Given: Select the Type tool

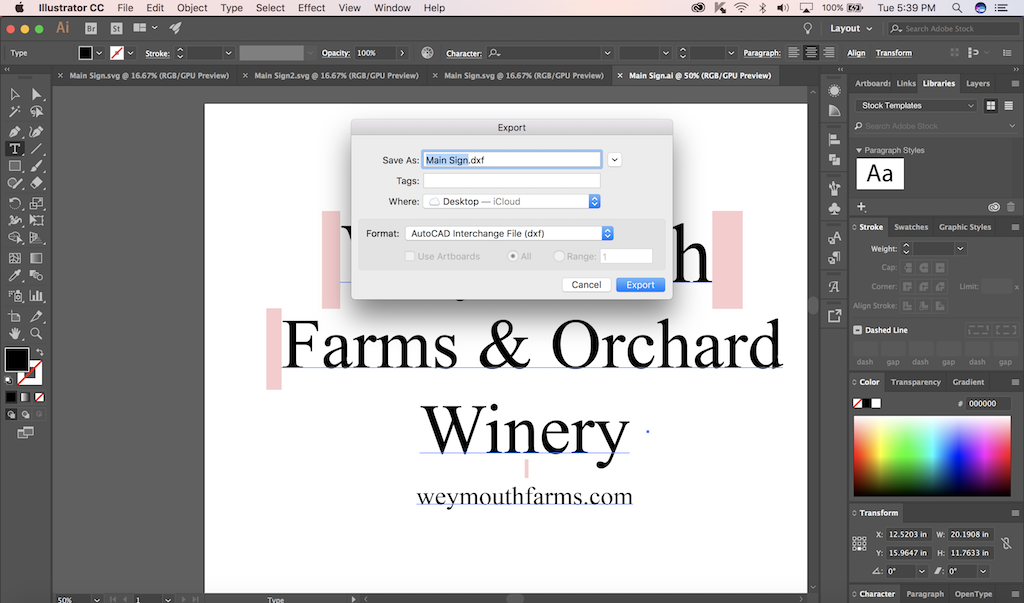Looking at the screenshot, I should coord(14,149).
